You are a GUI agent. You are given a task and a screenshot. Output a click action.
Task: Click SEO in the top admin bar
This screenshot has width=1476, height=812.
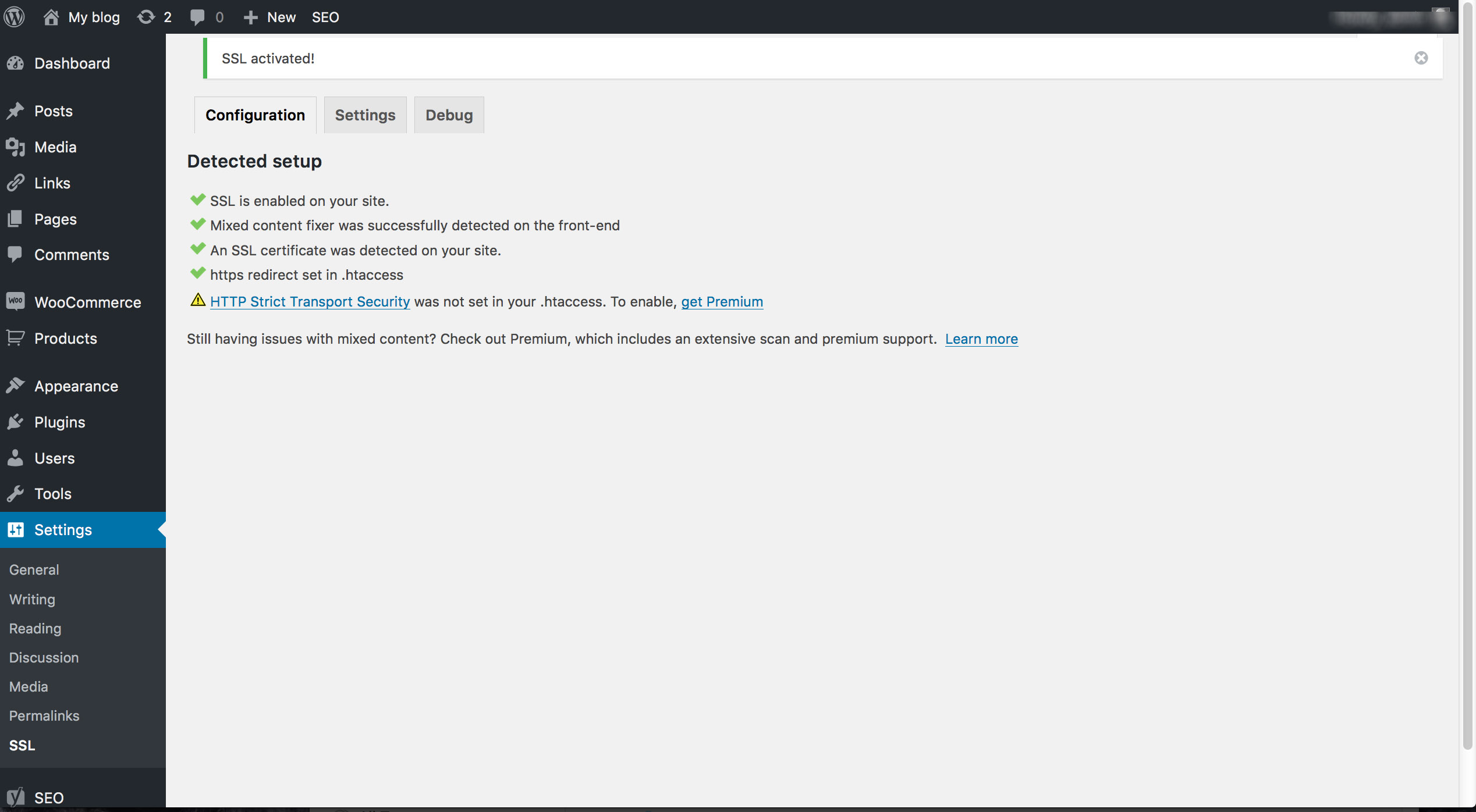pos(325,17)
